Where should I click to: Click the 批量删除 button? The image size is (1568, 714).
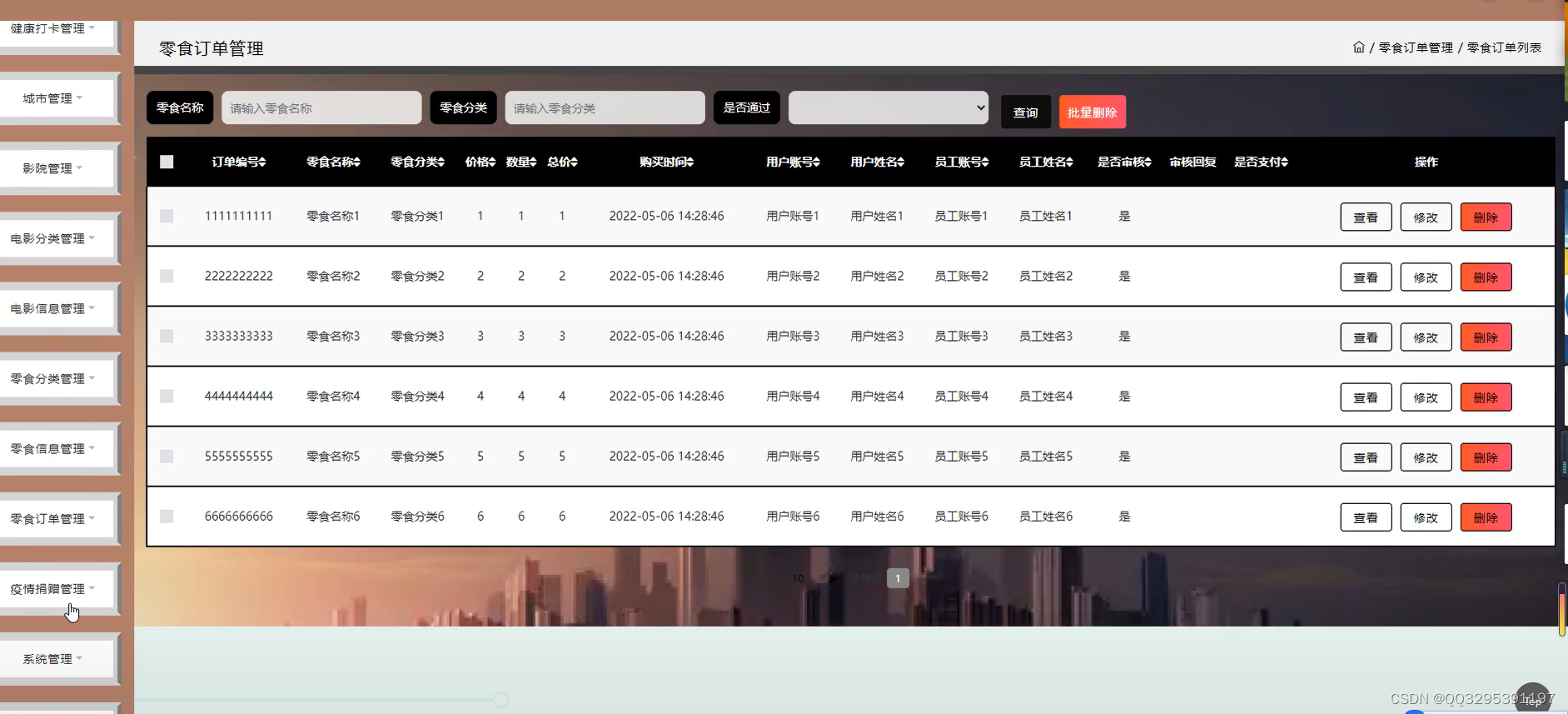[1093, 112]
